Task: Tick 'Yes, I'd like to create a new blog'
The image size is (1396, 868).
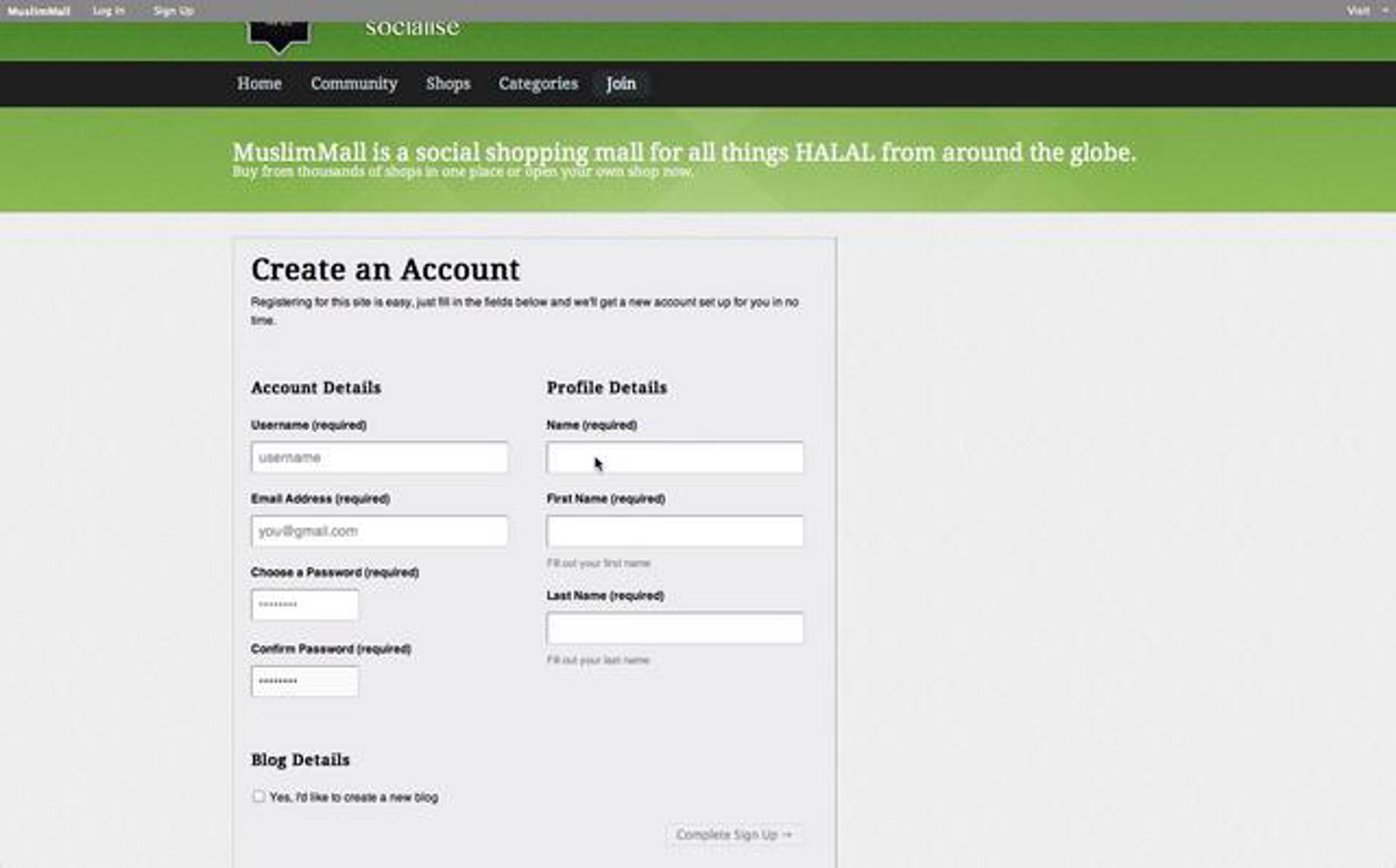Action: point(259,796)
